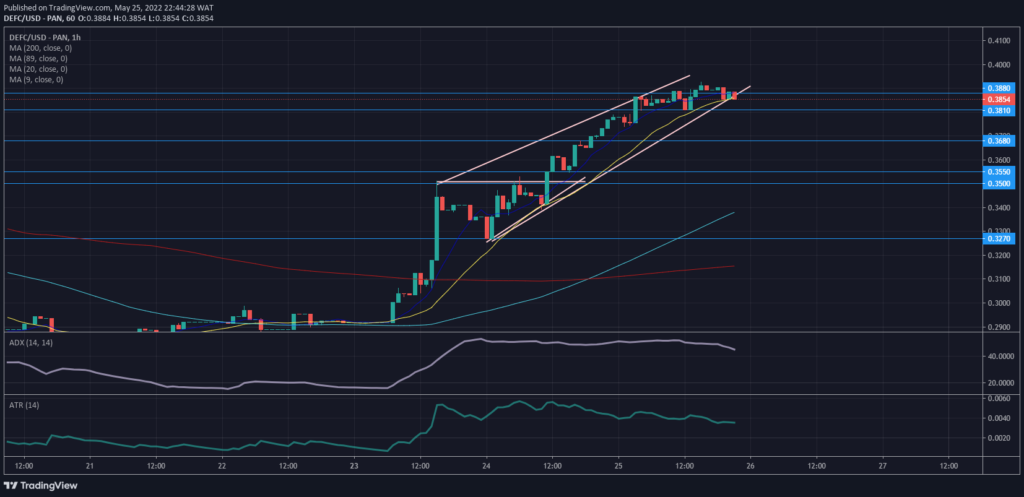Click the 0.3400 price axis tick
This screenshot has width=1024, height=497.
pyautogui.click(x=999, y=208)
